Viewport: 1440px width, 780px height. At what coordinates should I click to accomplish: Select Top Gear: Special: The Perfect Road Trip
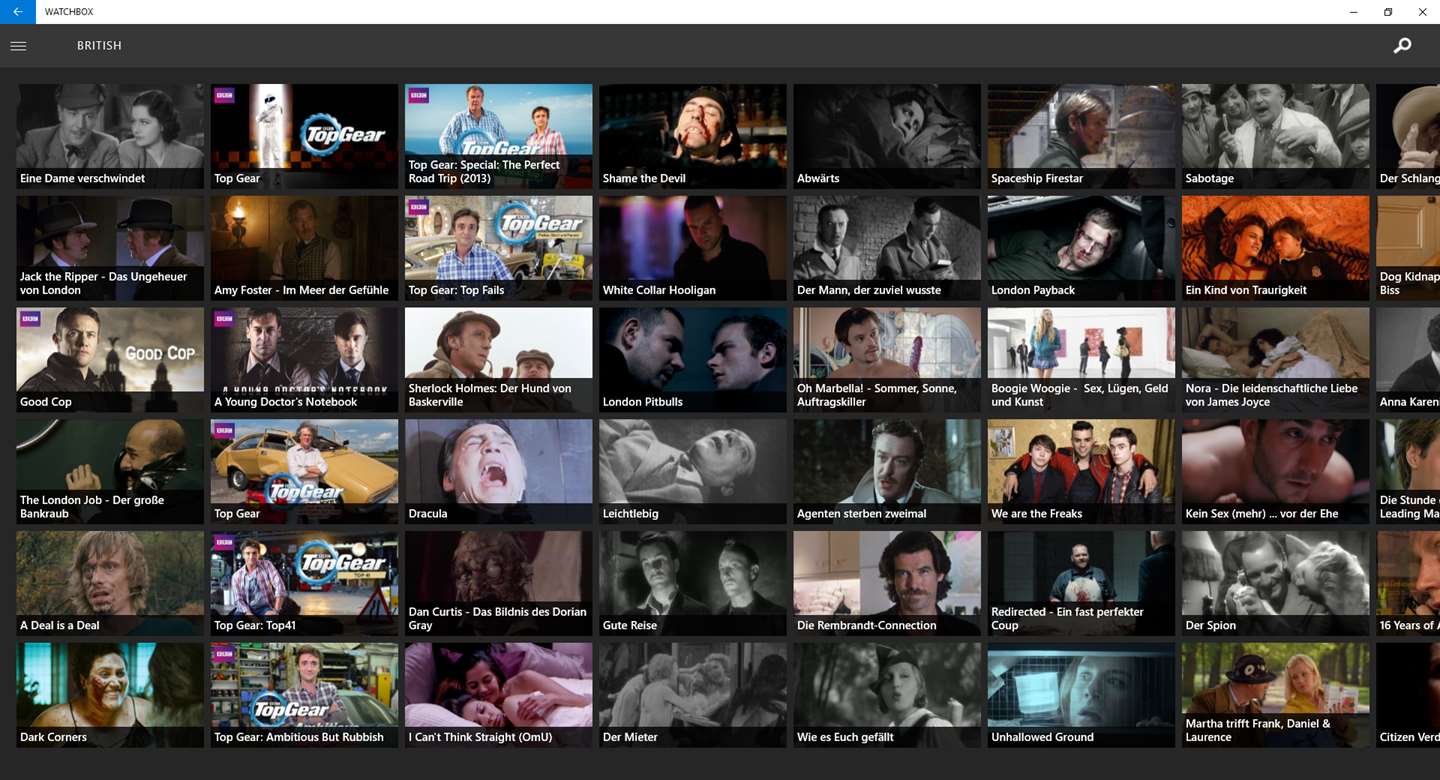[x=498, y=136]
